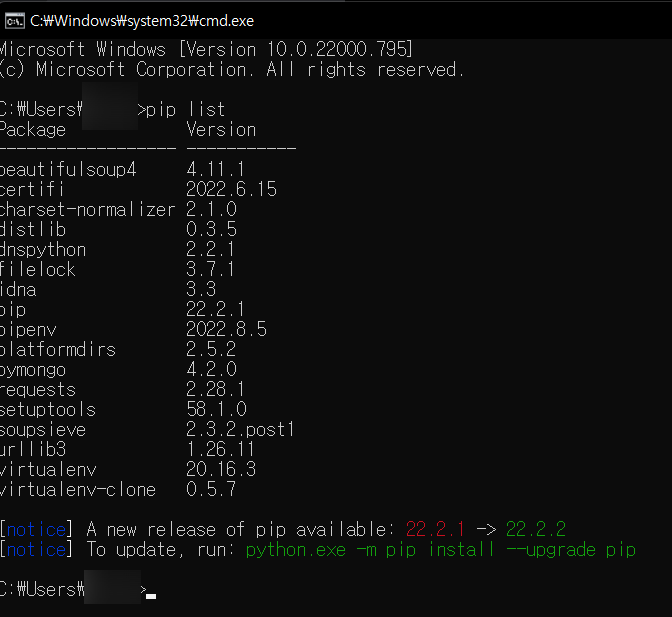This screenshot has height=617, width=672.
Task: Click requests version 2.28.1
Action: (216, 389)
